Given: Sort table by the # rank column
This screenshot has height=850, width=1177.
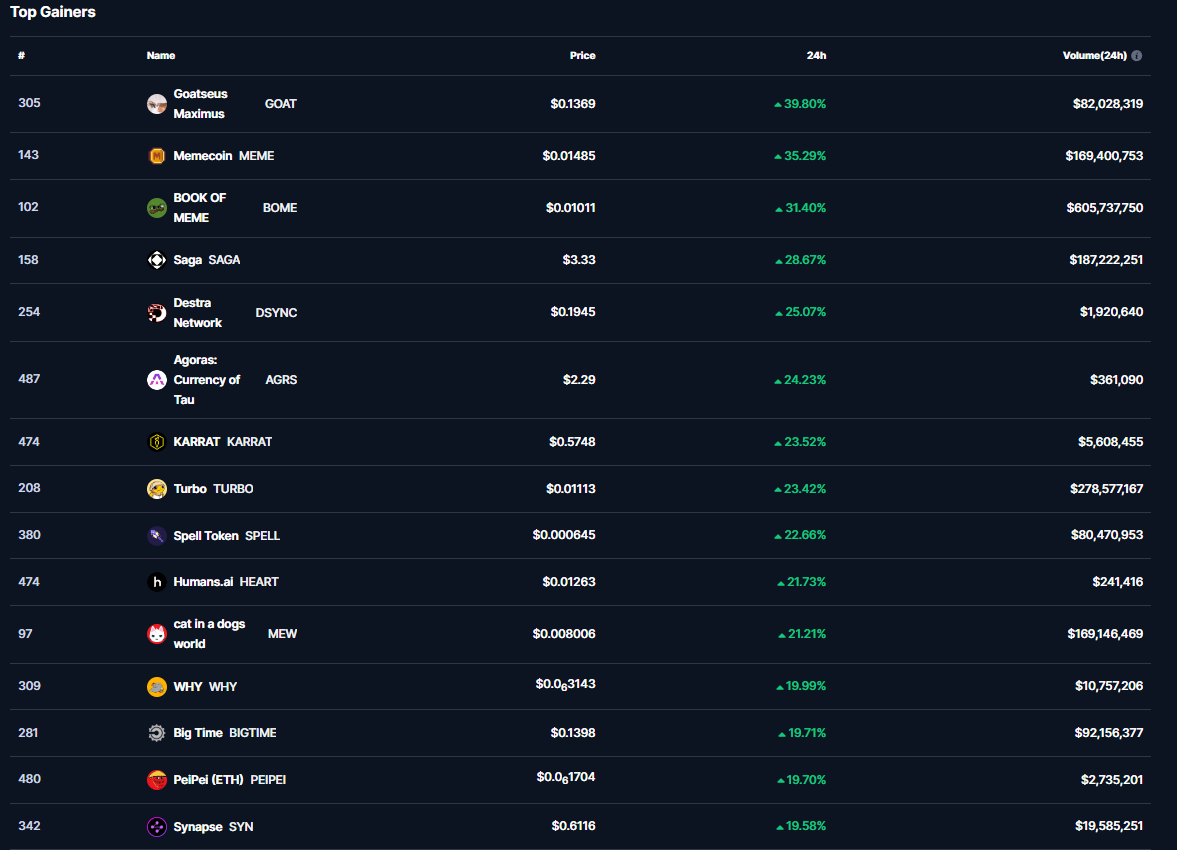Looking at the screenshot, I should pyautogui.click(x=22, y=56).
